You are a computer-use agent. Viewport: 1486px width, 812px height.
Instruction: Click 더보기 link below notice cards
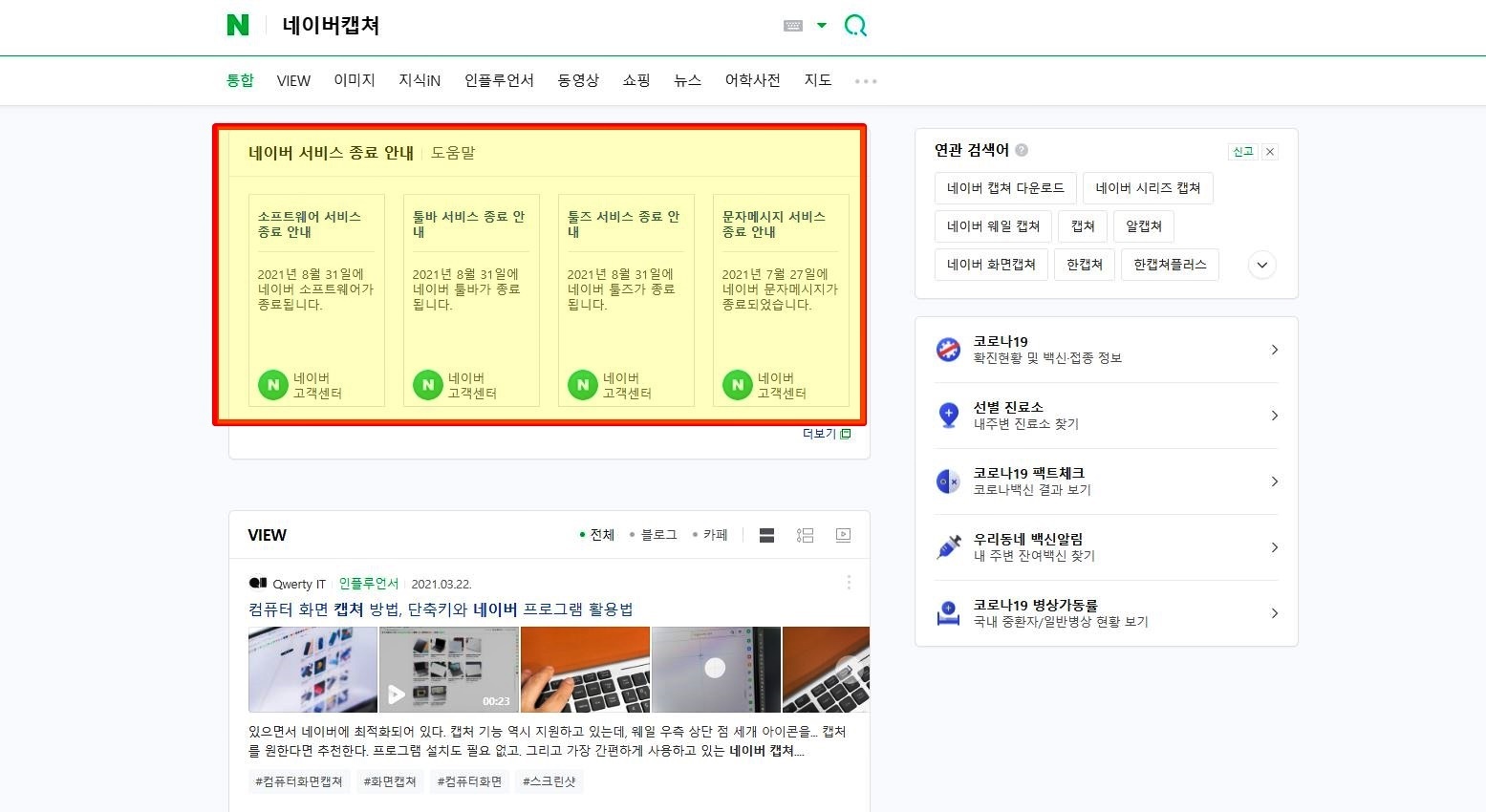827,434
